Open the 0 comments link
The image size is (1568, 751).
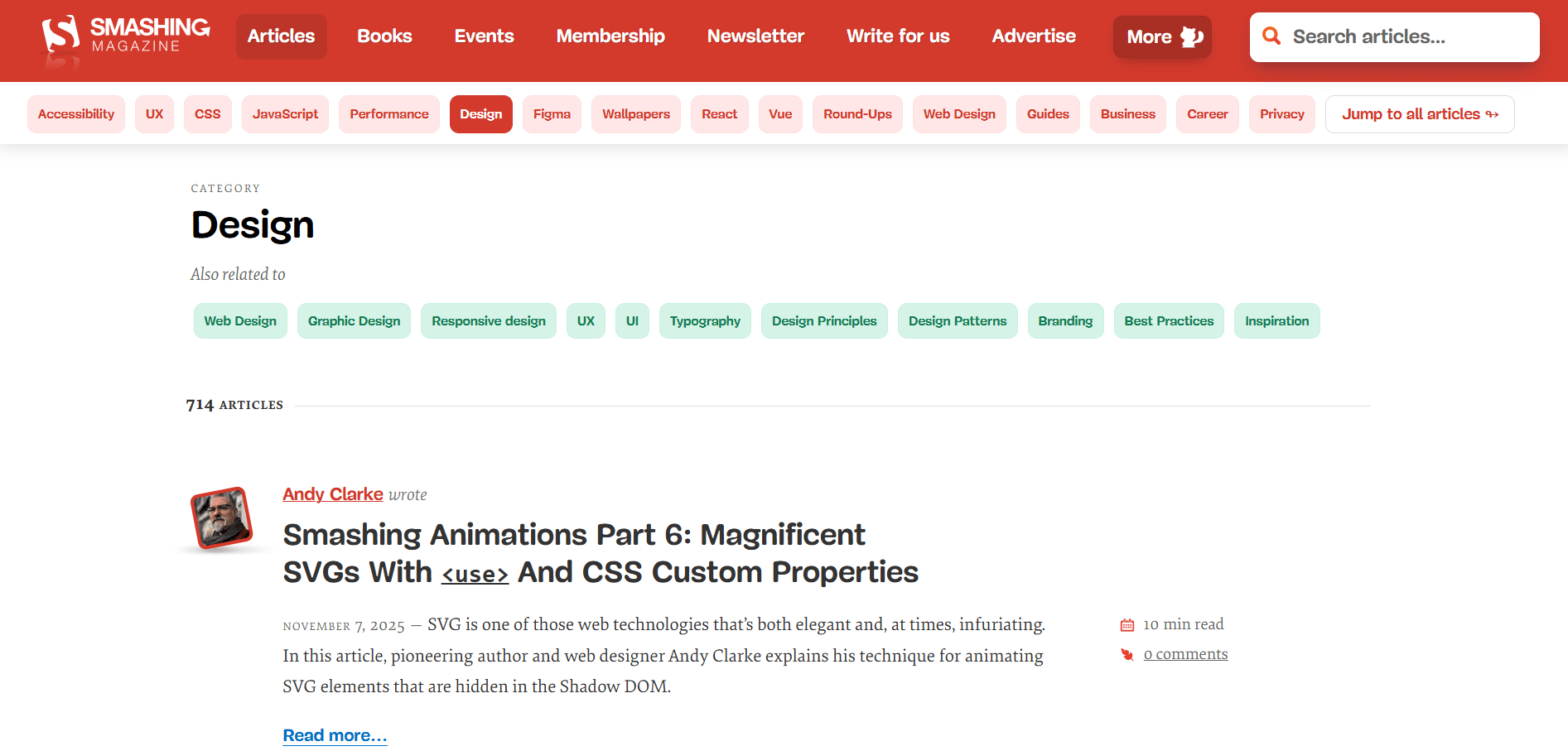click(x=1185, y=654)
